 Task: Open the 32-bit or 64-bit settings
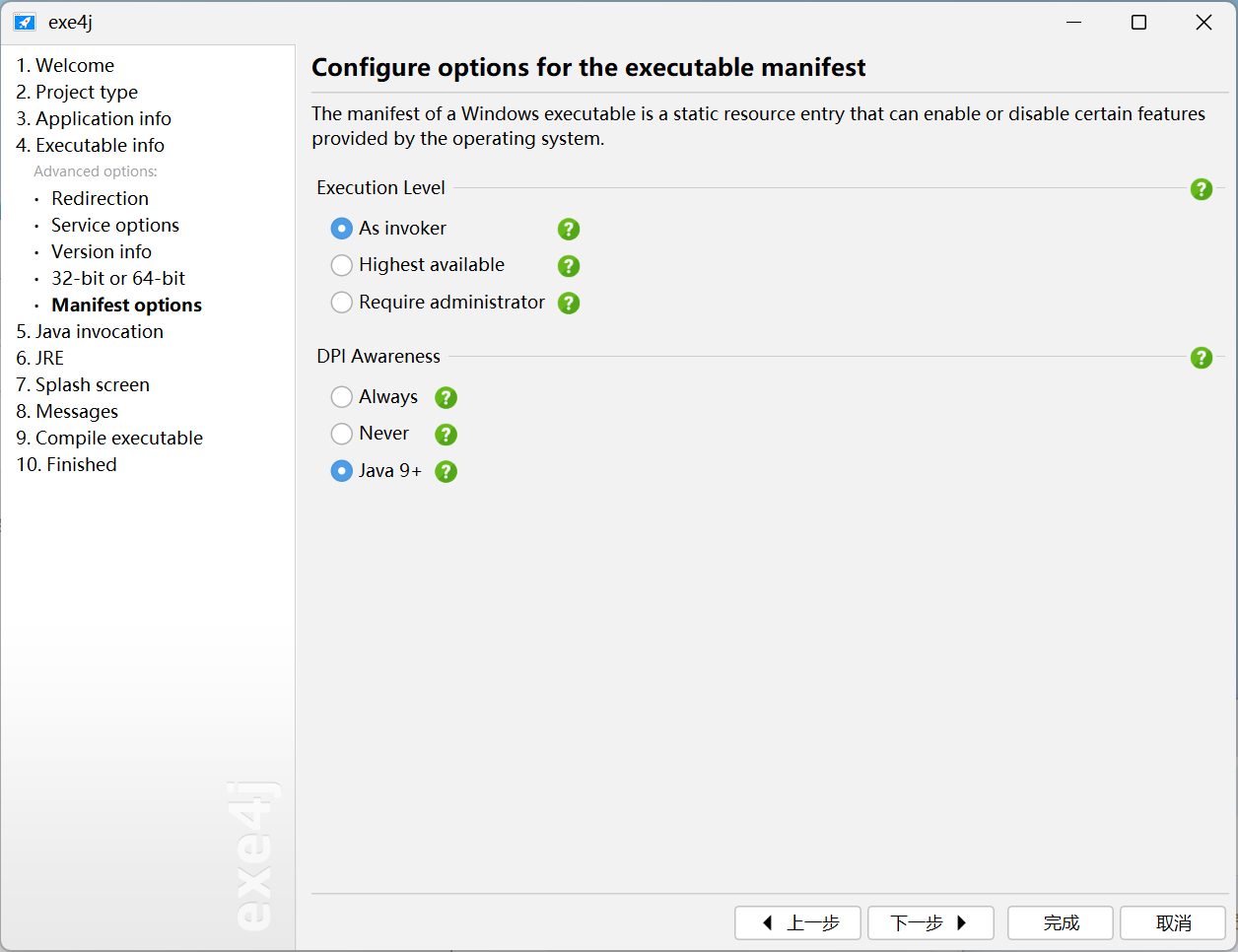point(118,279)
